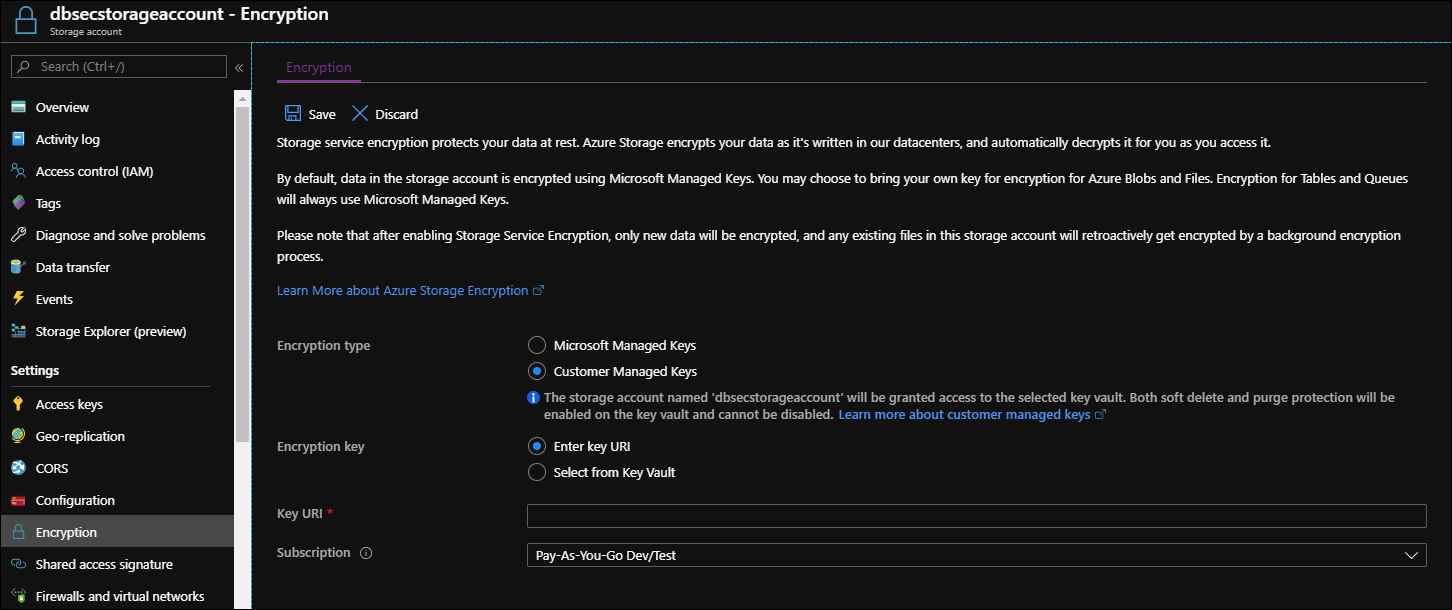Viewport: 1452px width, 610px height.
Task: Click the Events lightning bolt icon
Action: click(x=18, y=299)
